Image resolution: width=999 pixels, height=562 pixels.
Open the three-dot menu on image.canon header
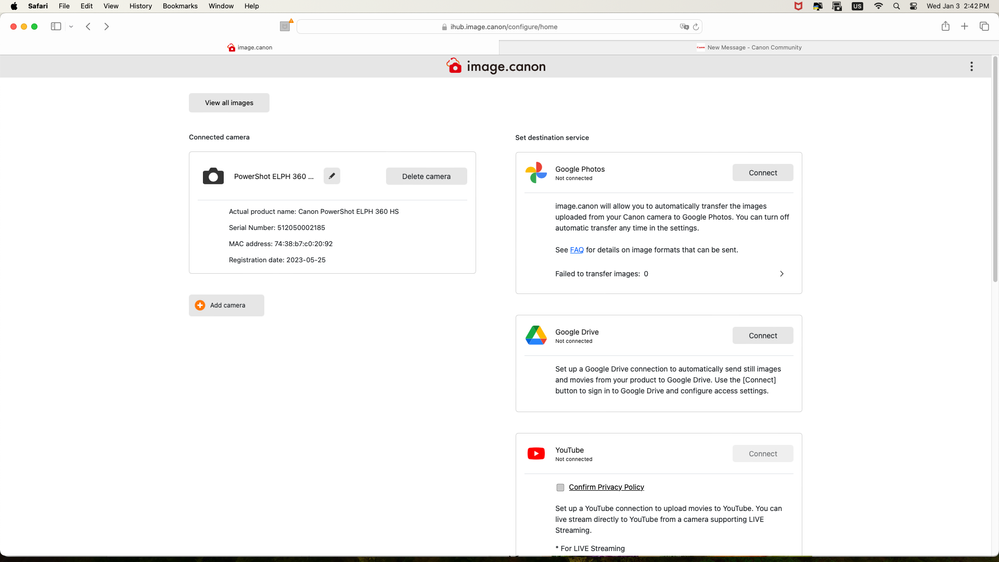(x=971, y=67)
